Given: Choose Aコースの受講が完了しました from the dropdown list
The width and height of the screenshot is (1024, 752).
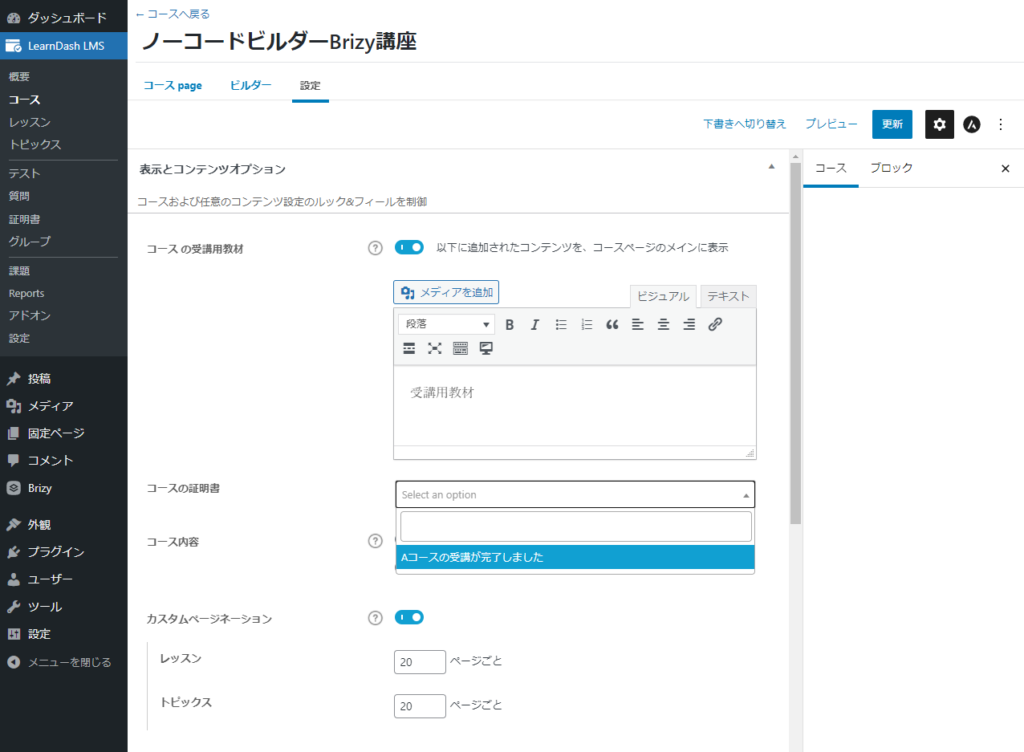Looking at the screenshot, I should pos(575,557).
